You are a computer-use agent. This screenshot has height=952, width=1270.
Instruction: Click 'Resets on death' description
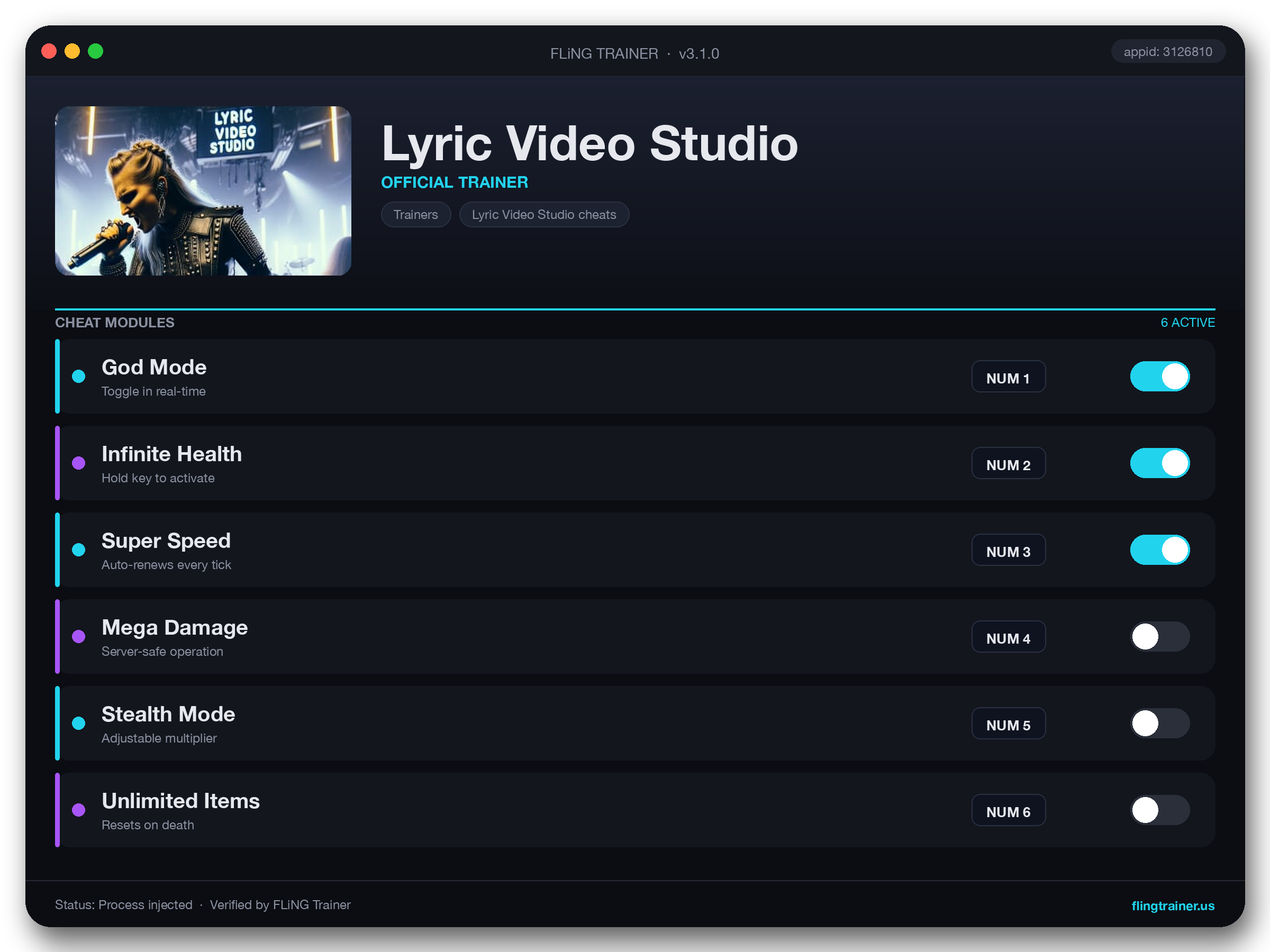click(148, 825)
